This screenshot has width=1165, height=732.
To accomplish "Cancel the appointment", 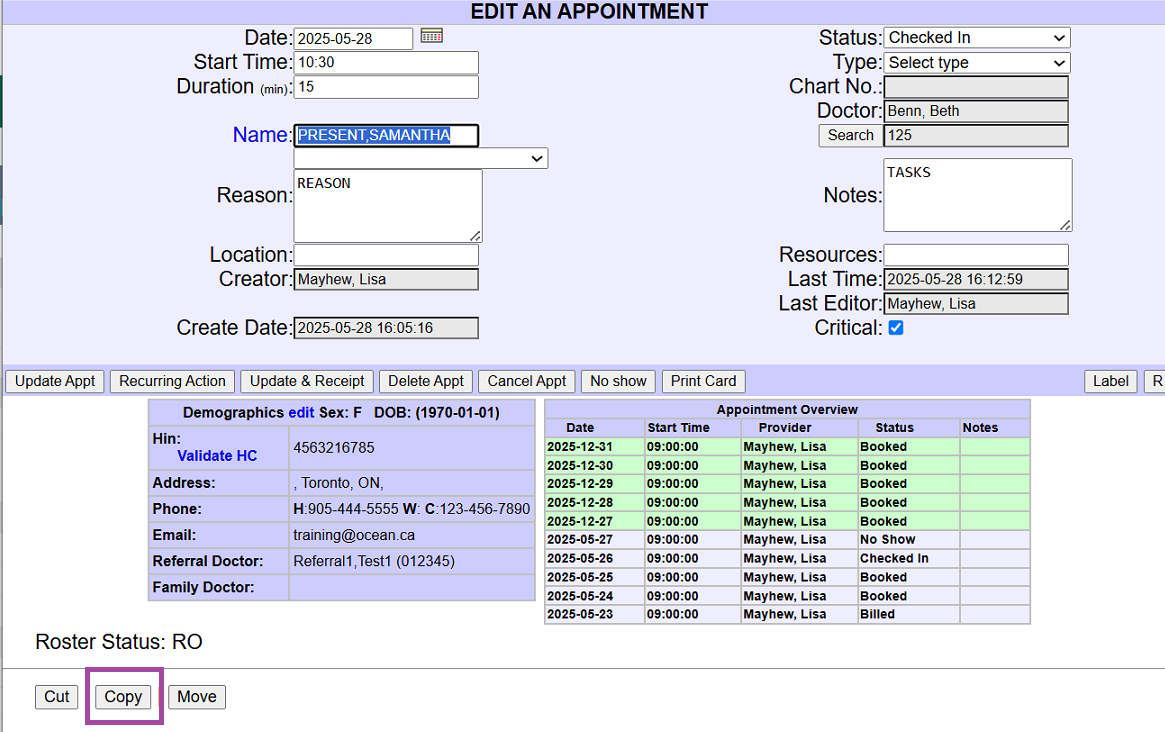I will (x=526, y=381).
